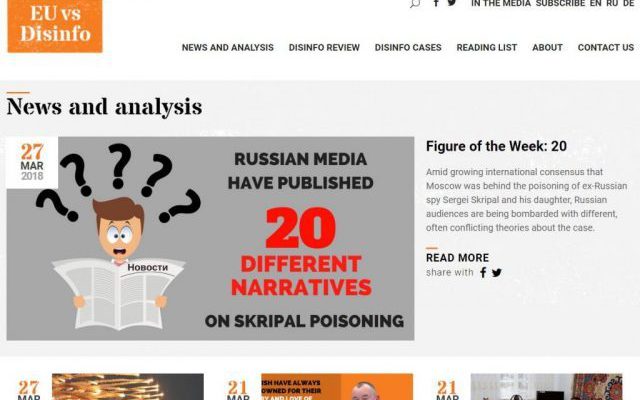Share article via Facebook icon beside 'share with'
Viewport: 640px width, 400px height.
[483, 272]
